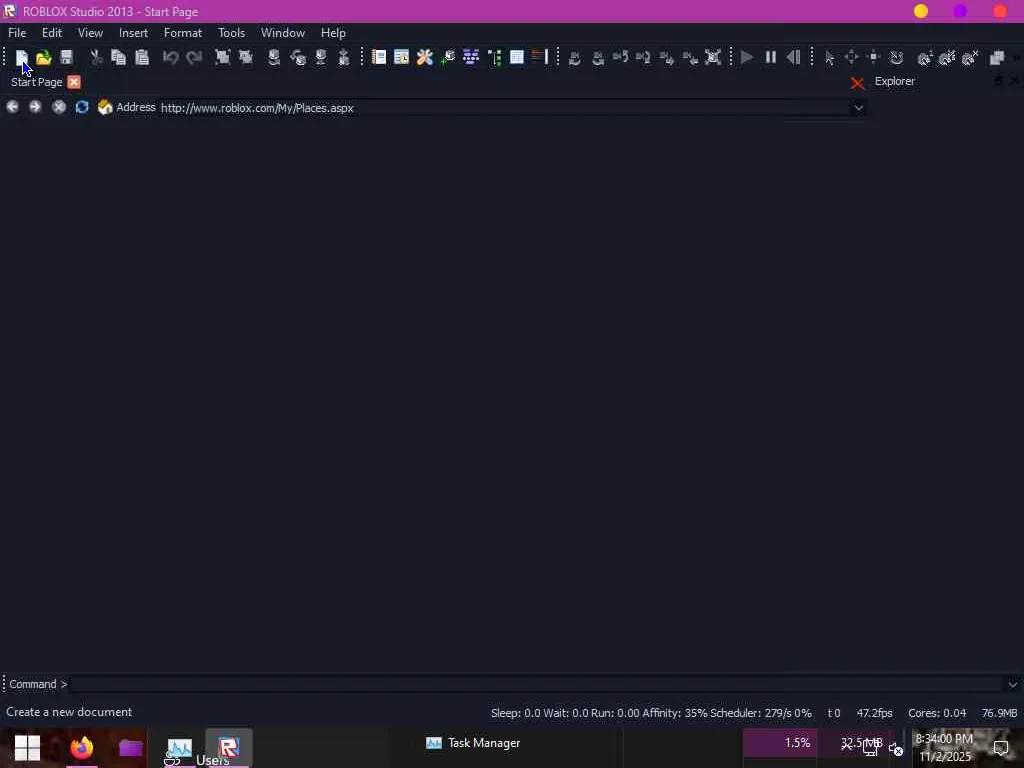Stop page loading with stop icon
Image resolution: width=1024 pixels, height=768 pixels.
(59, 107)
